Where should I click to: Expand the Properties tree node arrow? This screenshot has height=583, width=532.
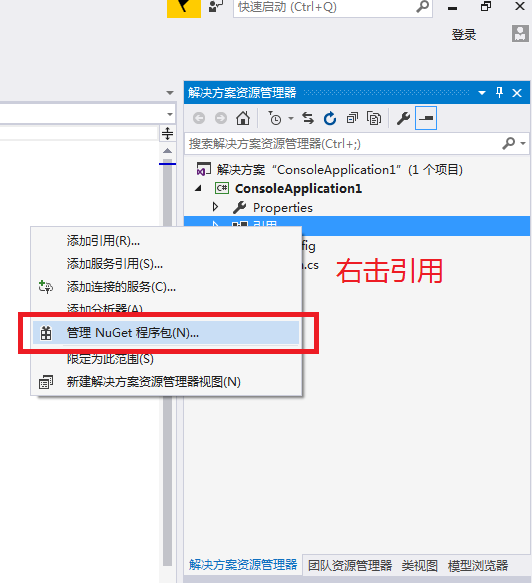click(x=215, y=207)
